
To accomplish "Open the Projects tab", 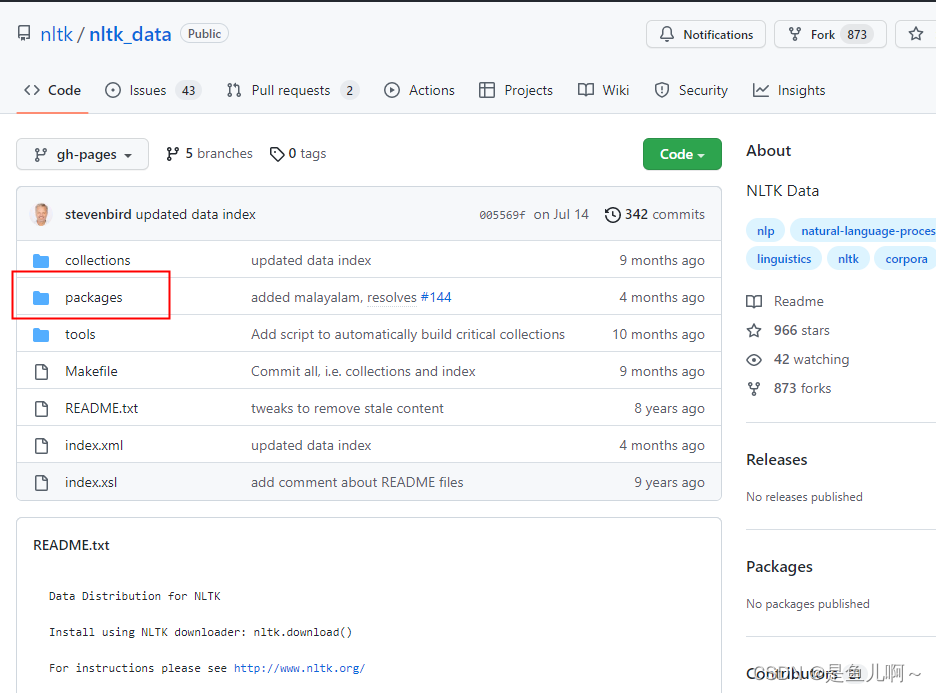I will tap(516, 90).
